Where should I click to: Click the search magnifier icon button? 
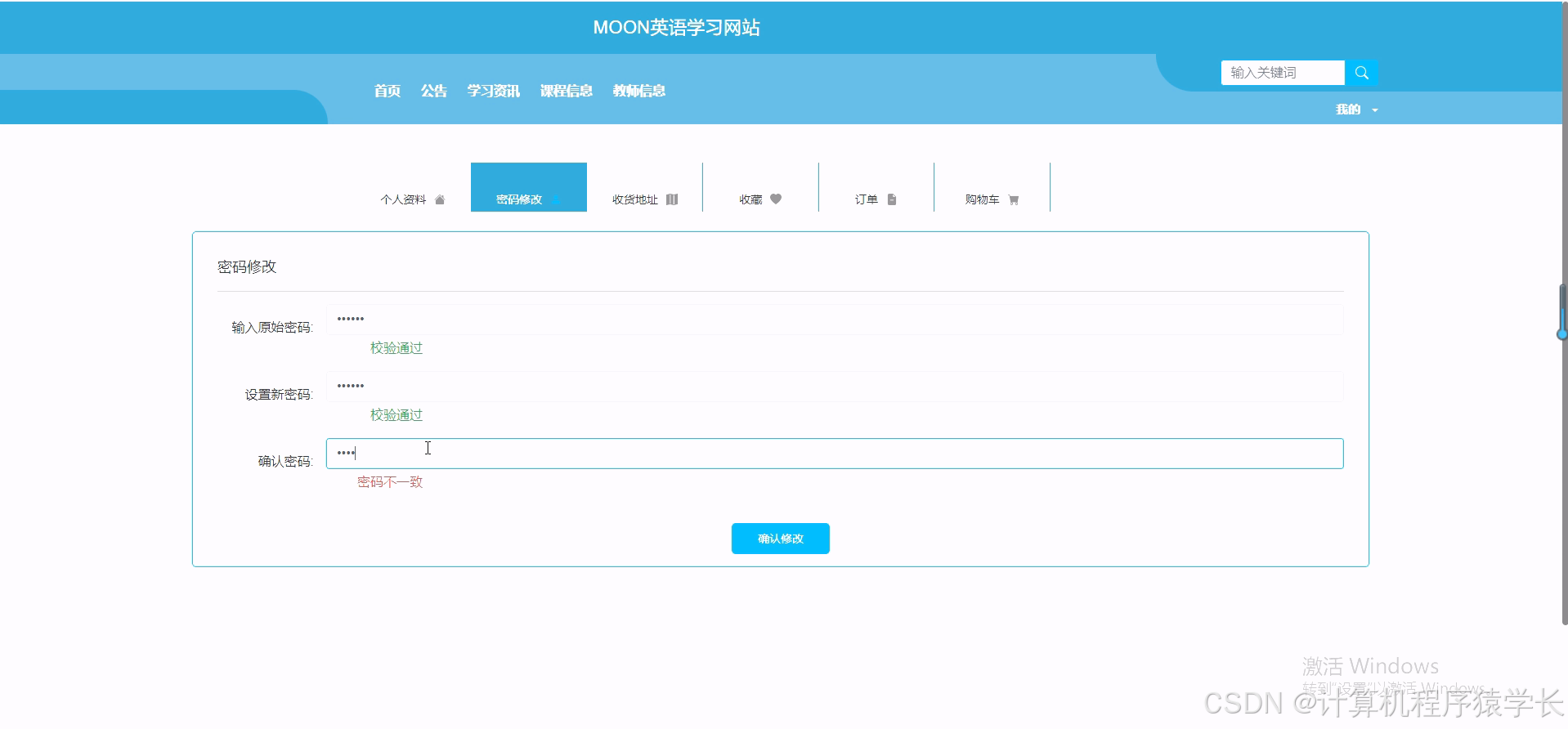[x=1361, y=73]
